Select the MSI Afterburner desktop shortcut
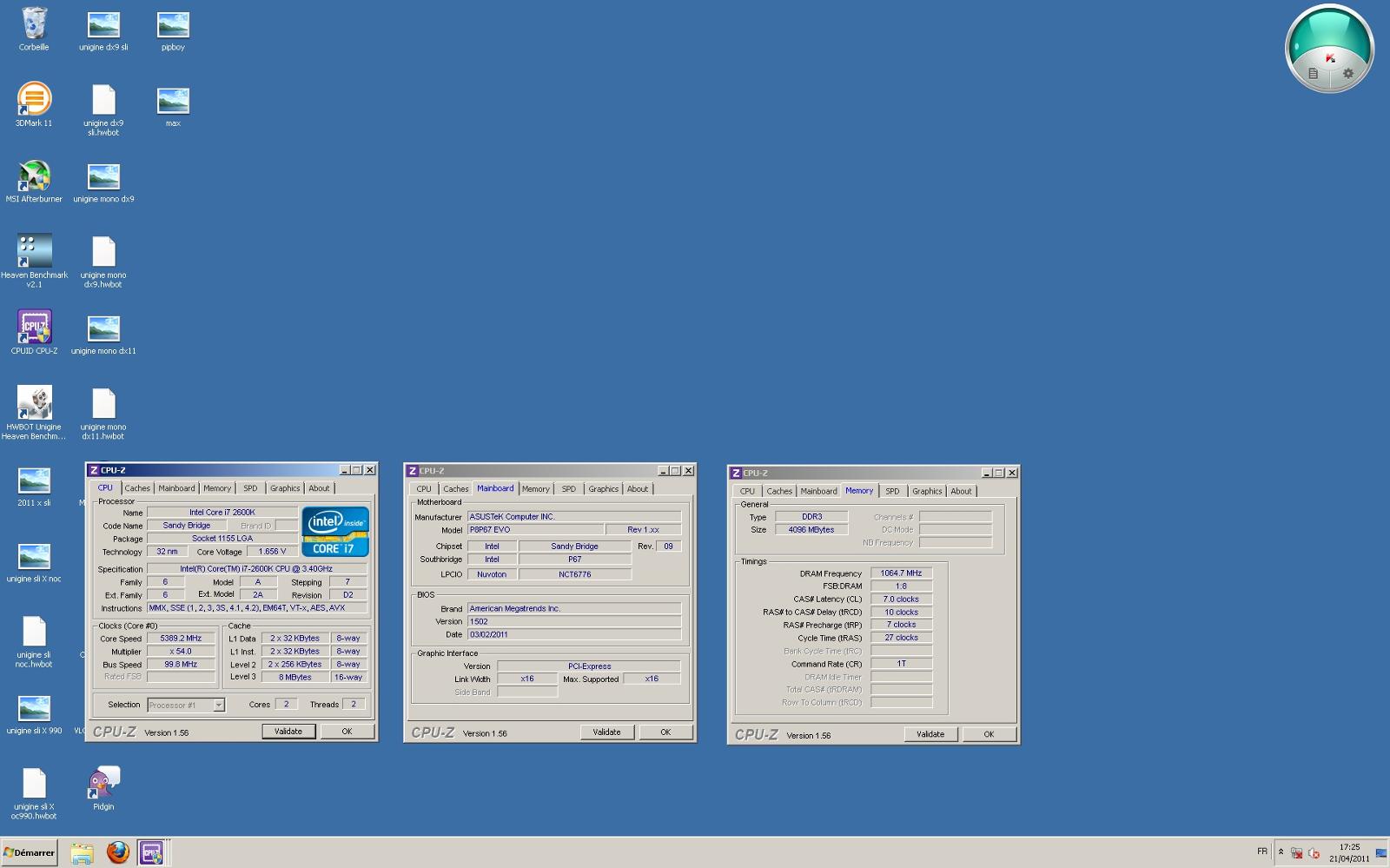This screenshot has height=868, width=1390. tap(34, 181)
